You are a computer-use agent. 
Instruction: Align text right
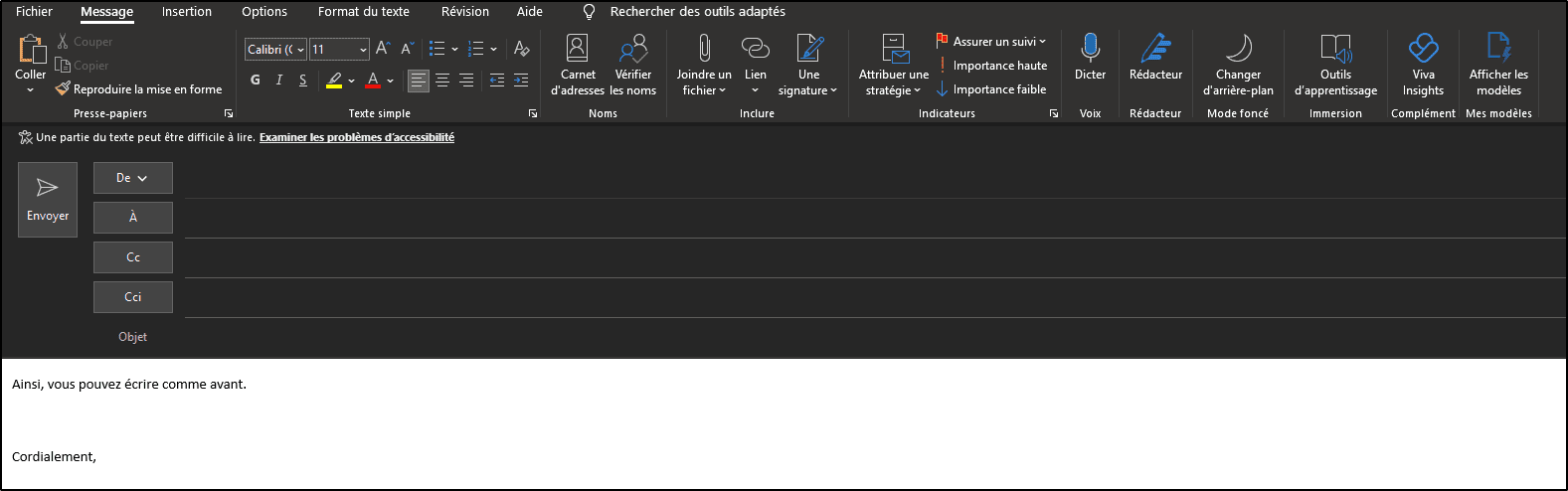coord(466,81)
